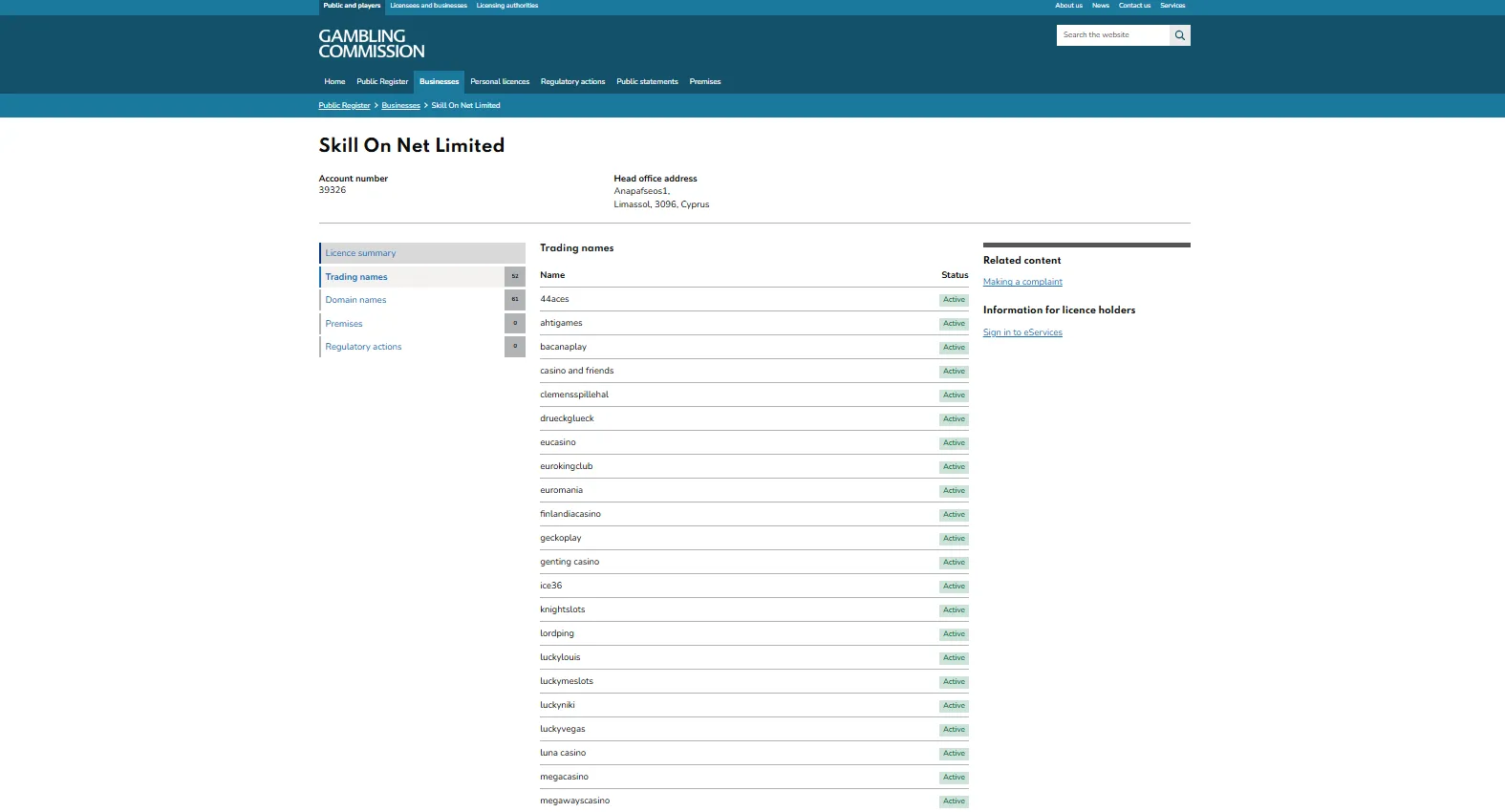Select Businesses in main navigation
The height and width of the screenshot is (812, 1505).
click(x=439, y=82)
